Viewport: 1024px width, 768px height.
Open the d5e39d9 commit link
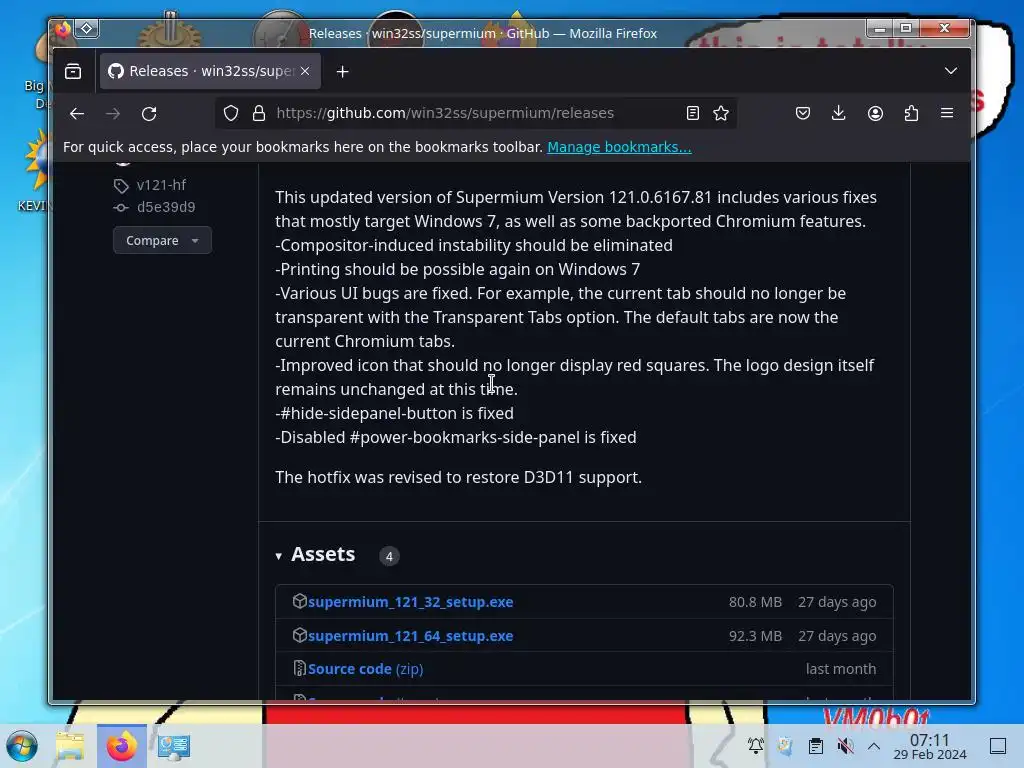click(x=166, y=207)
